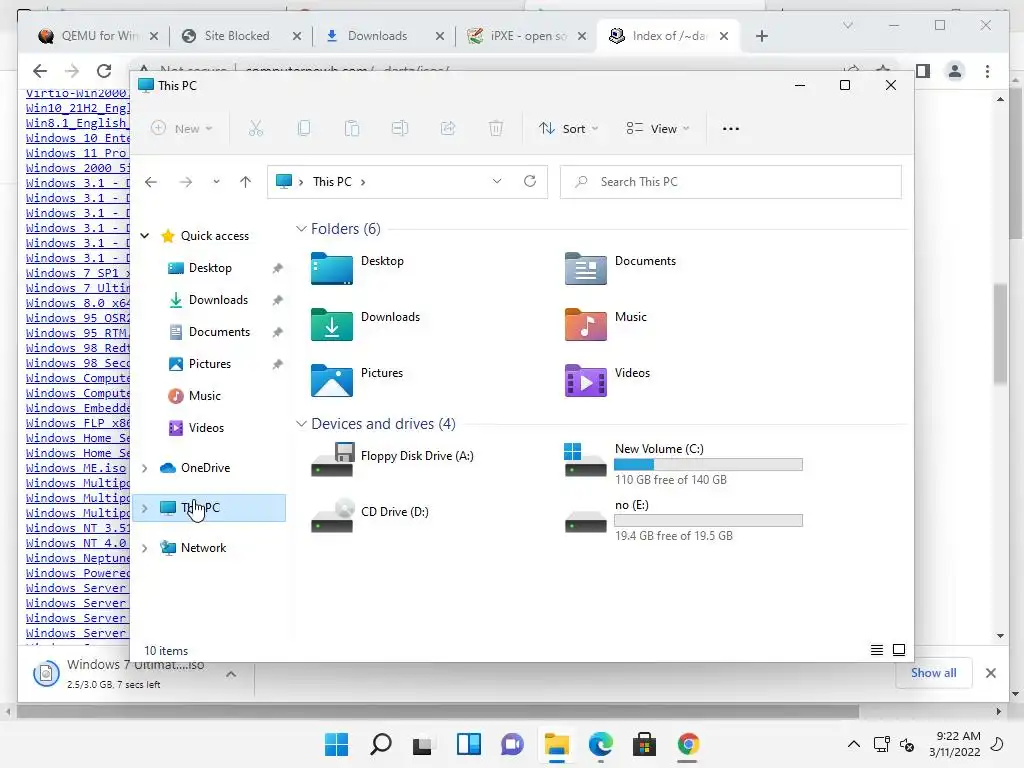This screenshot has width=1024, height=768.
Task: Refresh the This PC address bar
Action: click(530, 182)
